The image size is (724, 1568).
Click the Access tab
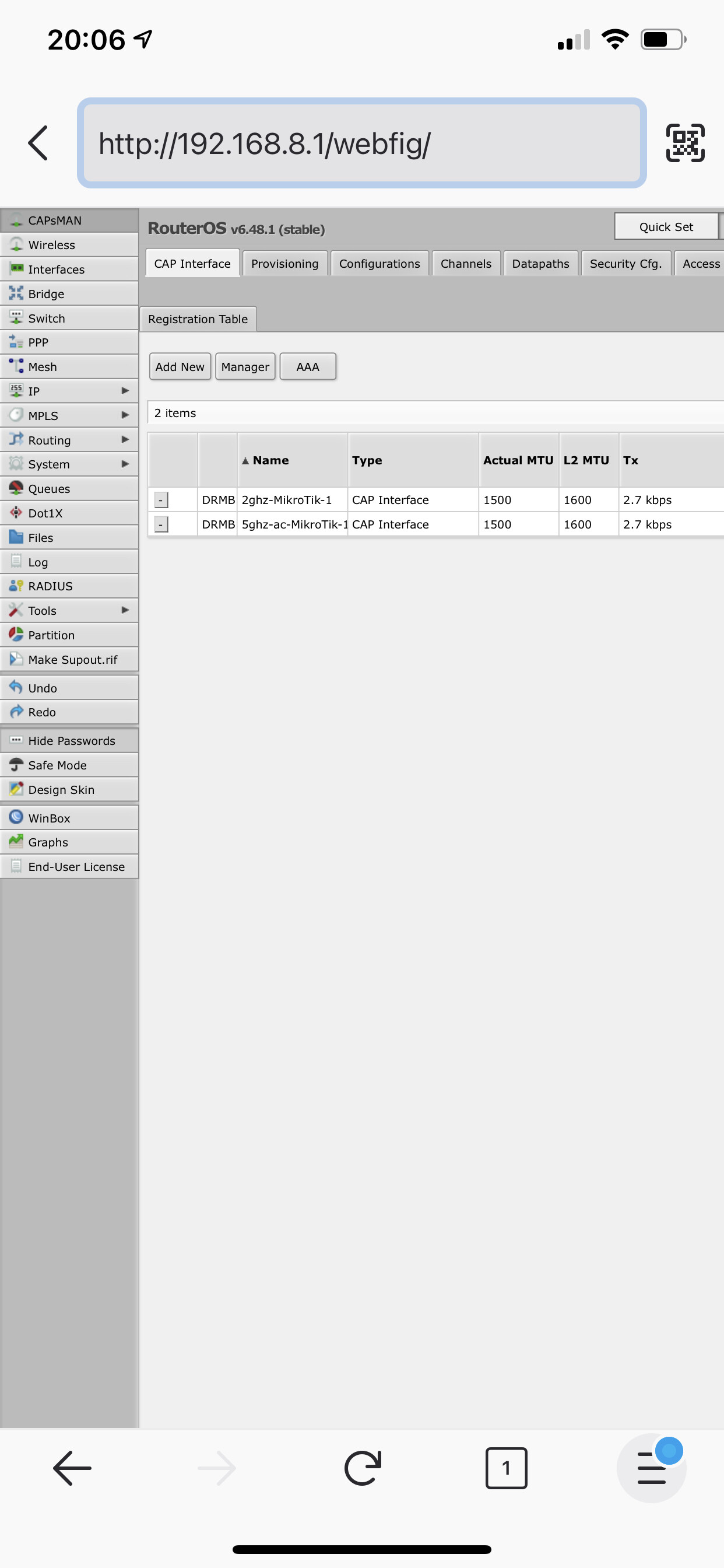pyautogui.click(x=700, y=264)
